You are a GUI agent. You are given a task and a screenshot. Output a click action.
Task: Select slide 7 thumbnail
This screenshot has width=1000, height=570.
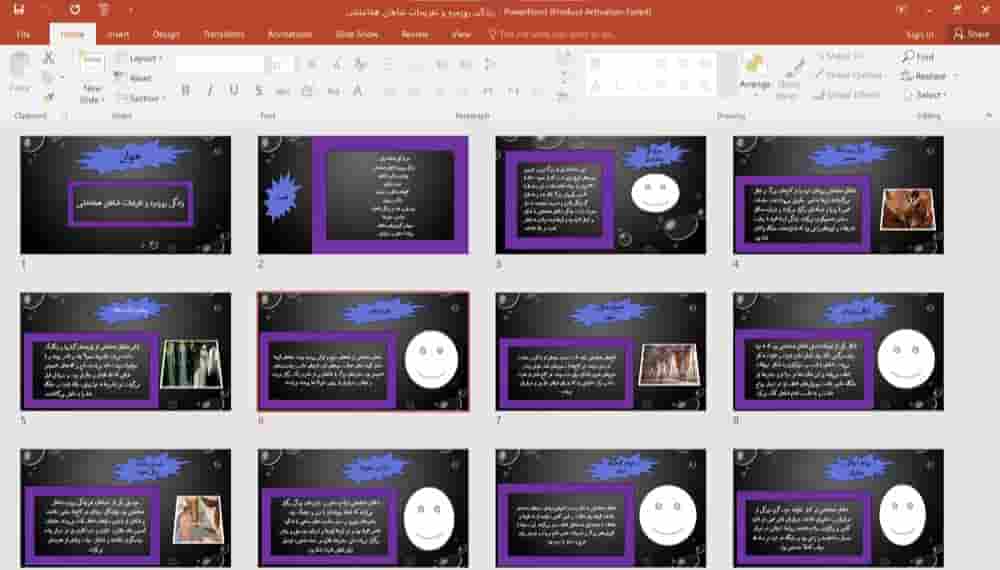coord(600,351)
